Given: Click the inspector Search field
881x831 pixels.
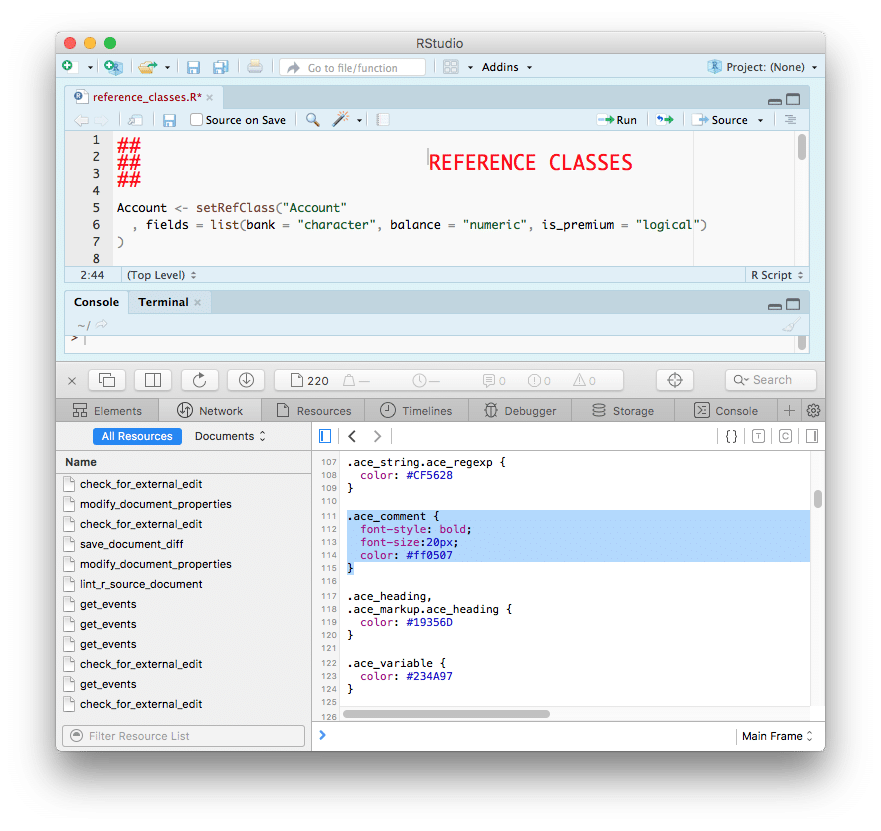Looking at the screenshot, I should tap(770, 380).
